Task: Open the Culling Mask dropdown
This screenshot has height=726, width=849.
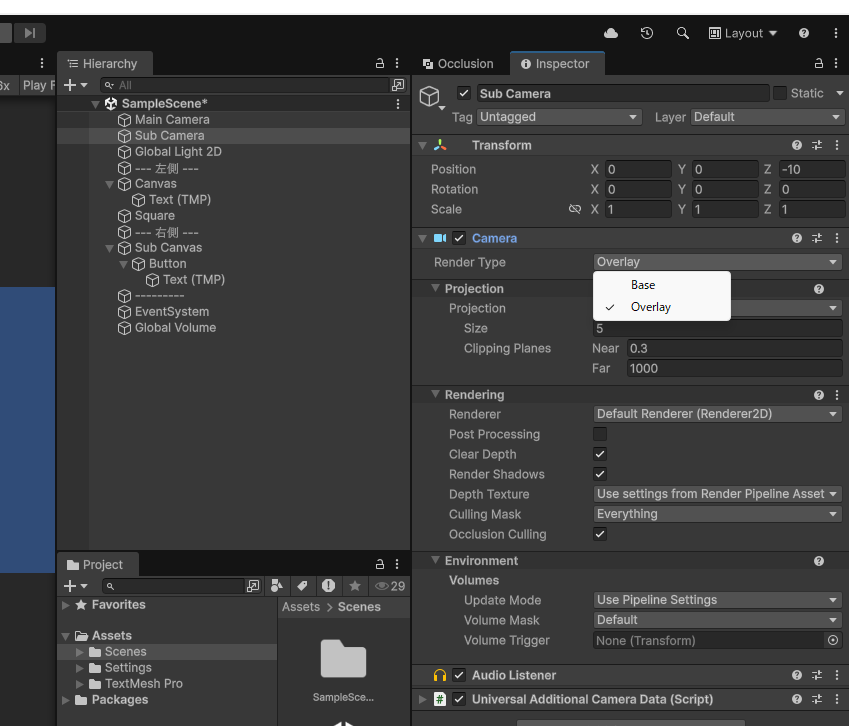Action: click(717, 514)
